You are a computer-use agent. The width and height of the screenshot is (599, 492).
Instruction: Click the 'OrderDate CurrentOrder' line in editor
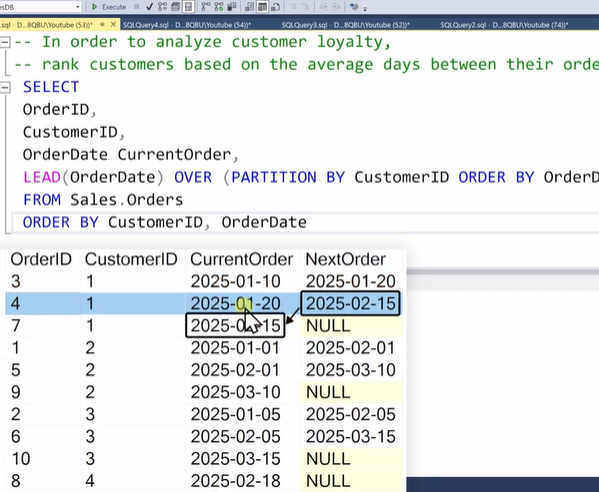[131, 155]
